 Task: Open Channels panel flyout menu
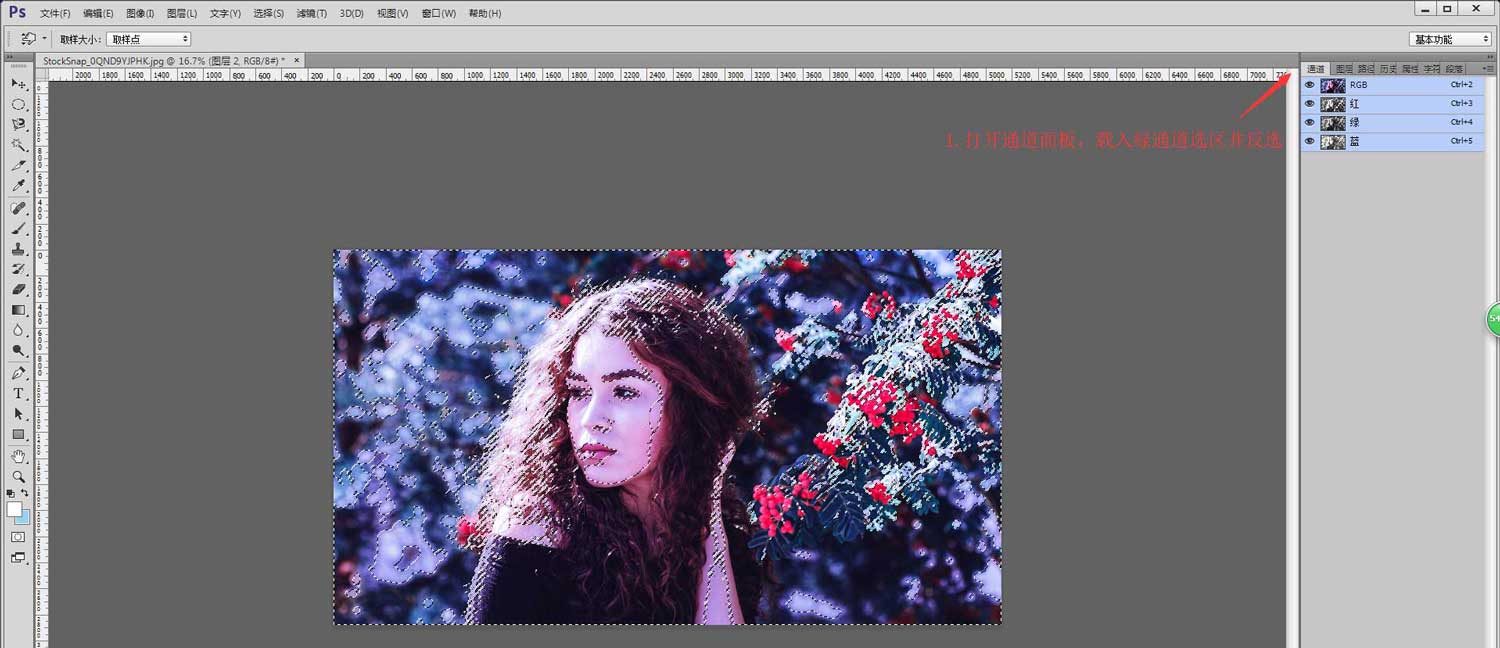coord(1486,69)
